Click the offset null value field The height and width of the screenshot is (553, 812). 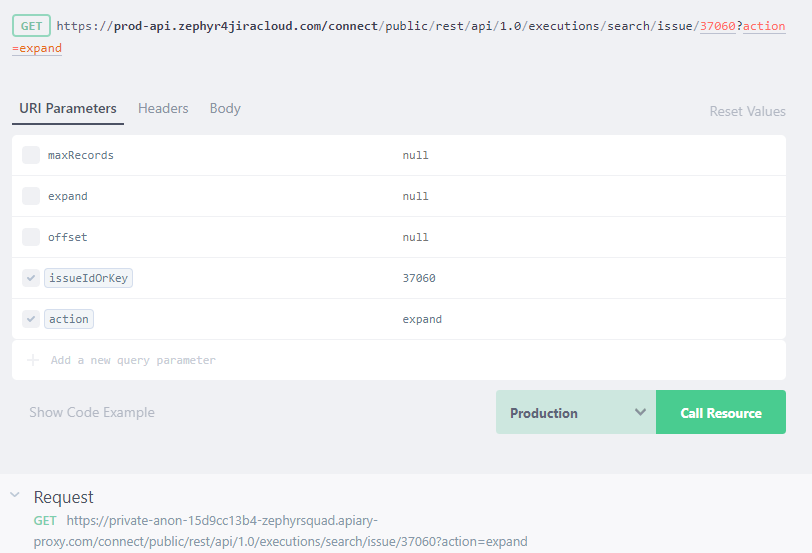pyautogui.click(x=415, y=237)
